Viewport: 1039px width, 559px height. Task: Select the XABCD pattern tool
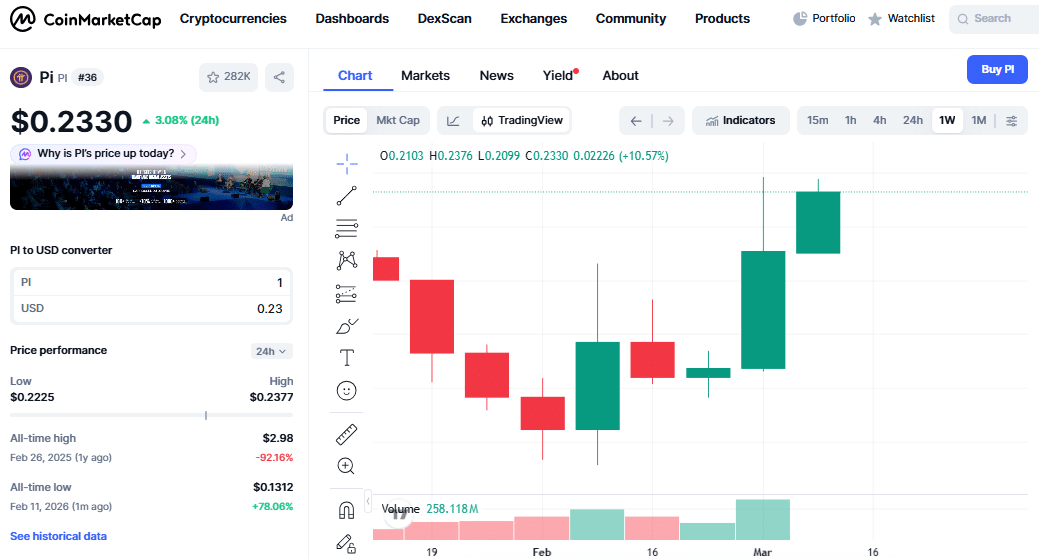pyautogui.click(x=347, y=260)
